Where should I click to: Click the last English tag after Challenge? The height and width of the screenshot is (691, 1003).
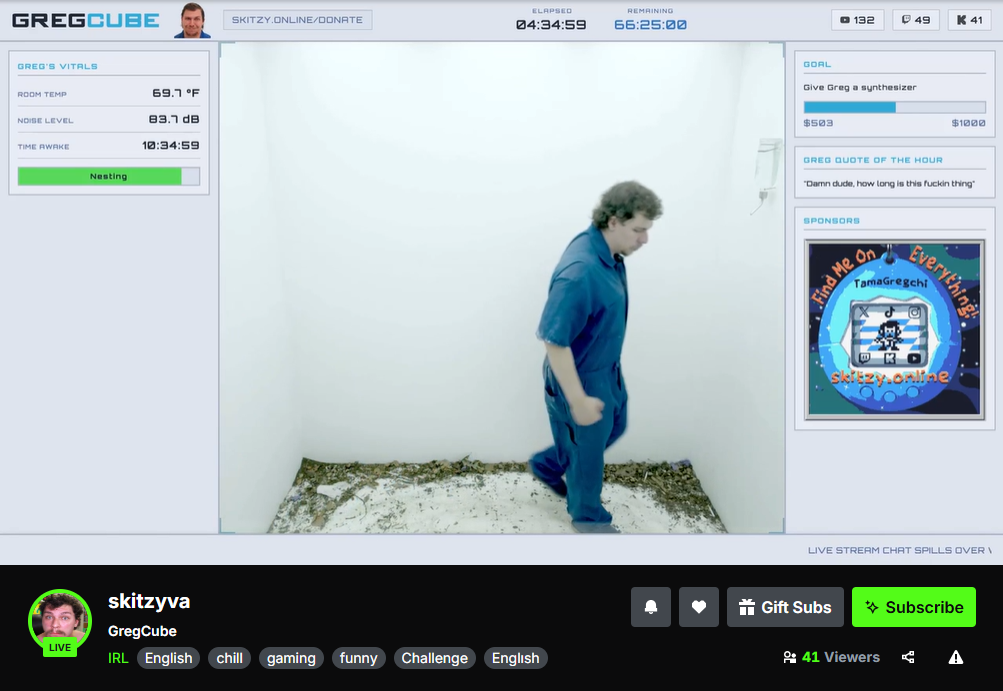(x=516, y=658)
